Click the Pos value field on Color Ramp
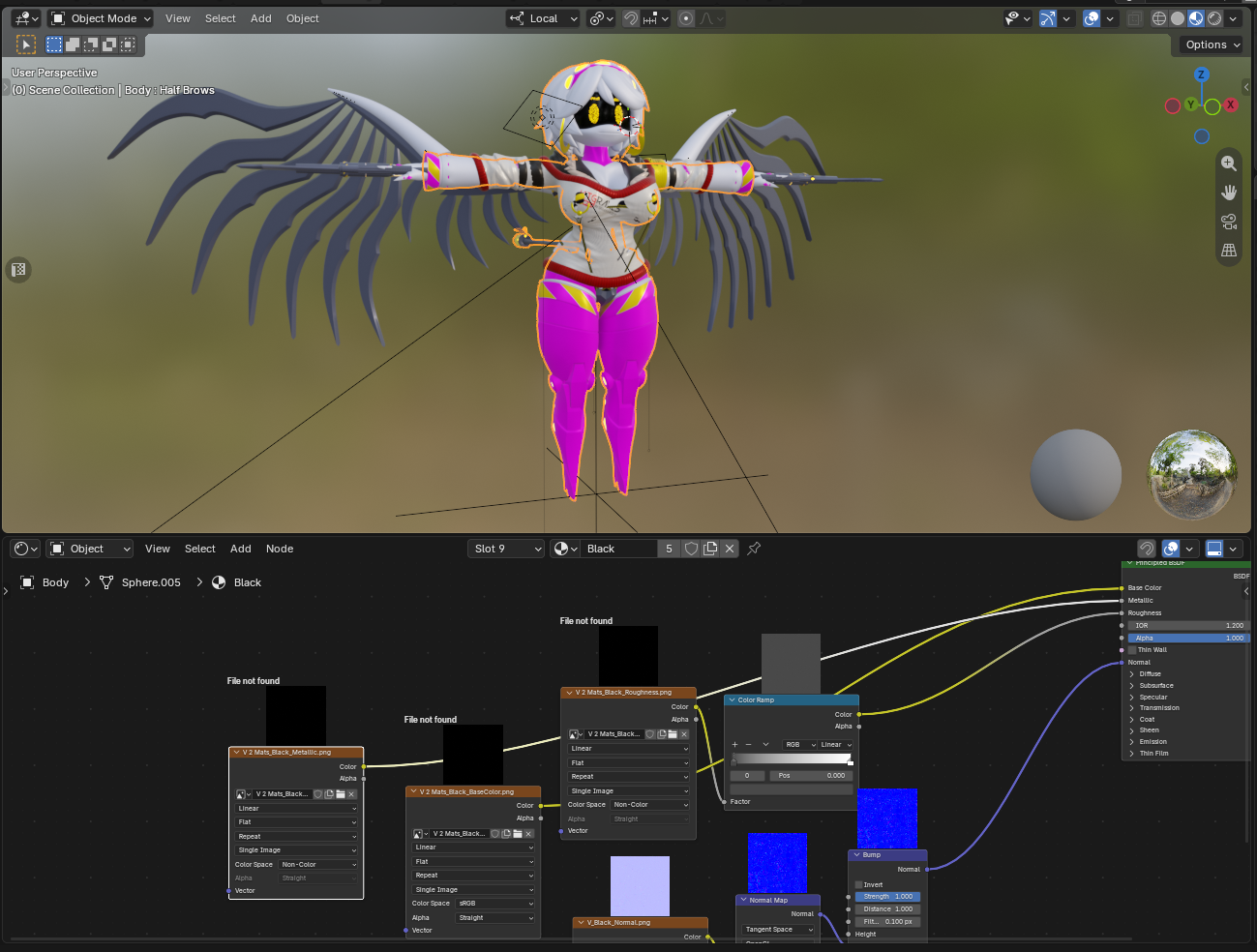Screen dimensions: 1257x952 [811, 775]
